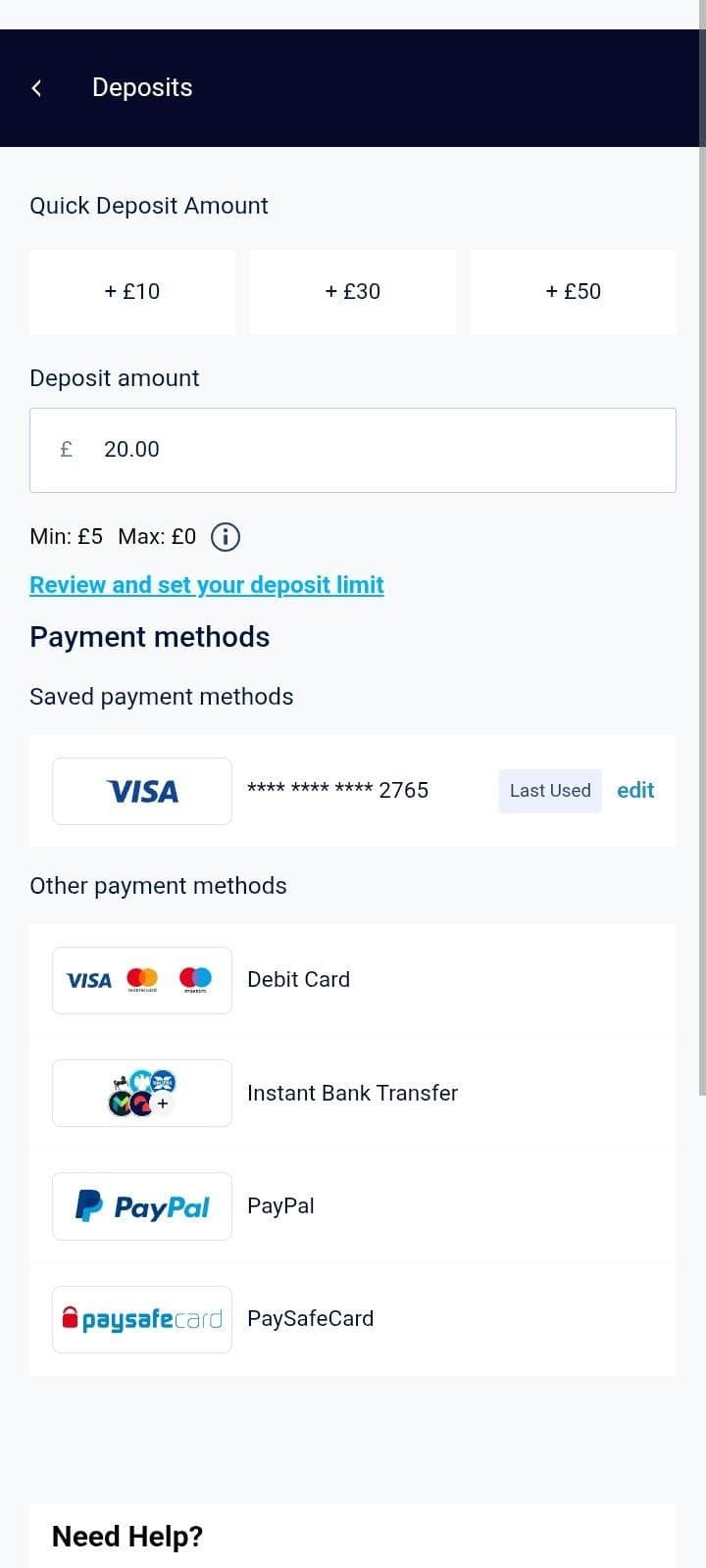Screen dimensions: 706x1568
Task: Select Instant Bank Transfer payment method
Action: 353,1093
